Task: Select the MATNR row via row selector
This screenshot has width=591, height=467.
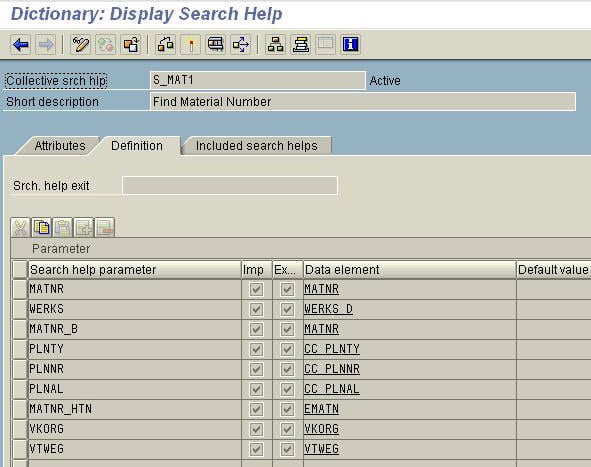Action: click(x=20, y=289)
